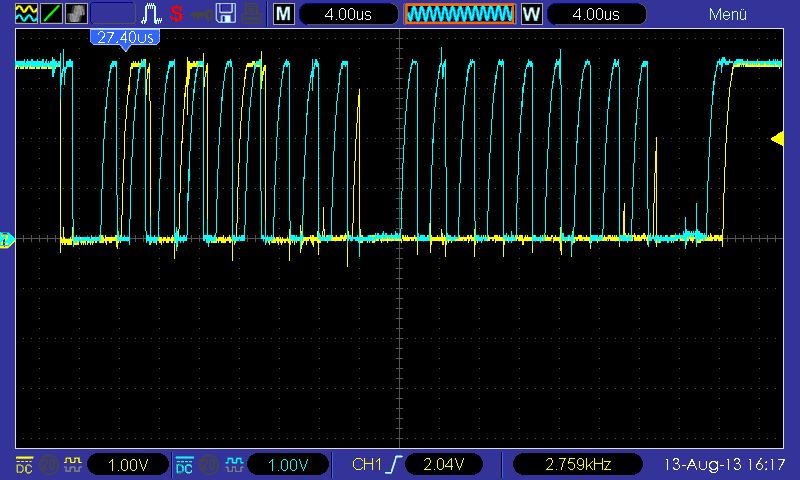Click the yellow waveform icon in top toolbar

tap(26, 14)
